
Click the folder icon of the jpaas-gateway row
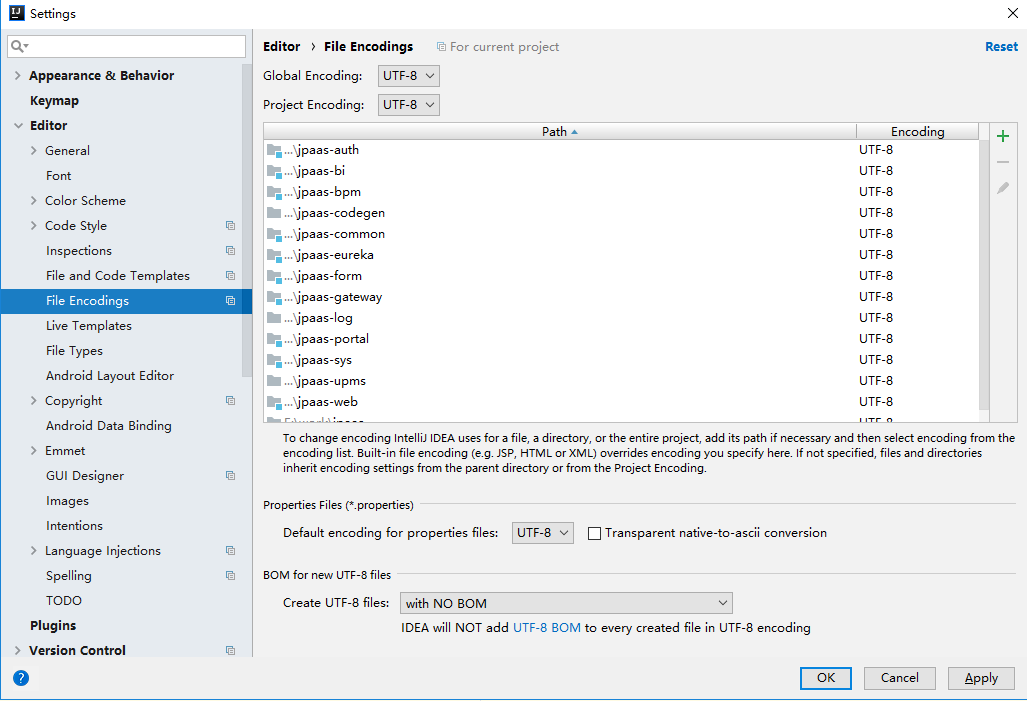pos(274,297)
